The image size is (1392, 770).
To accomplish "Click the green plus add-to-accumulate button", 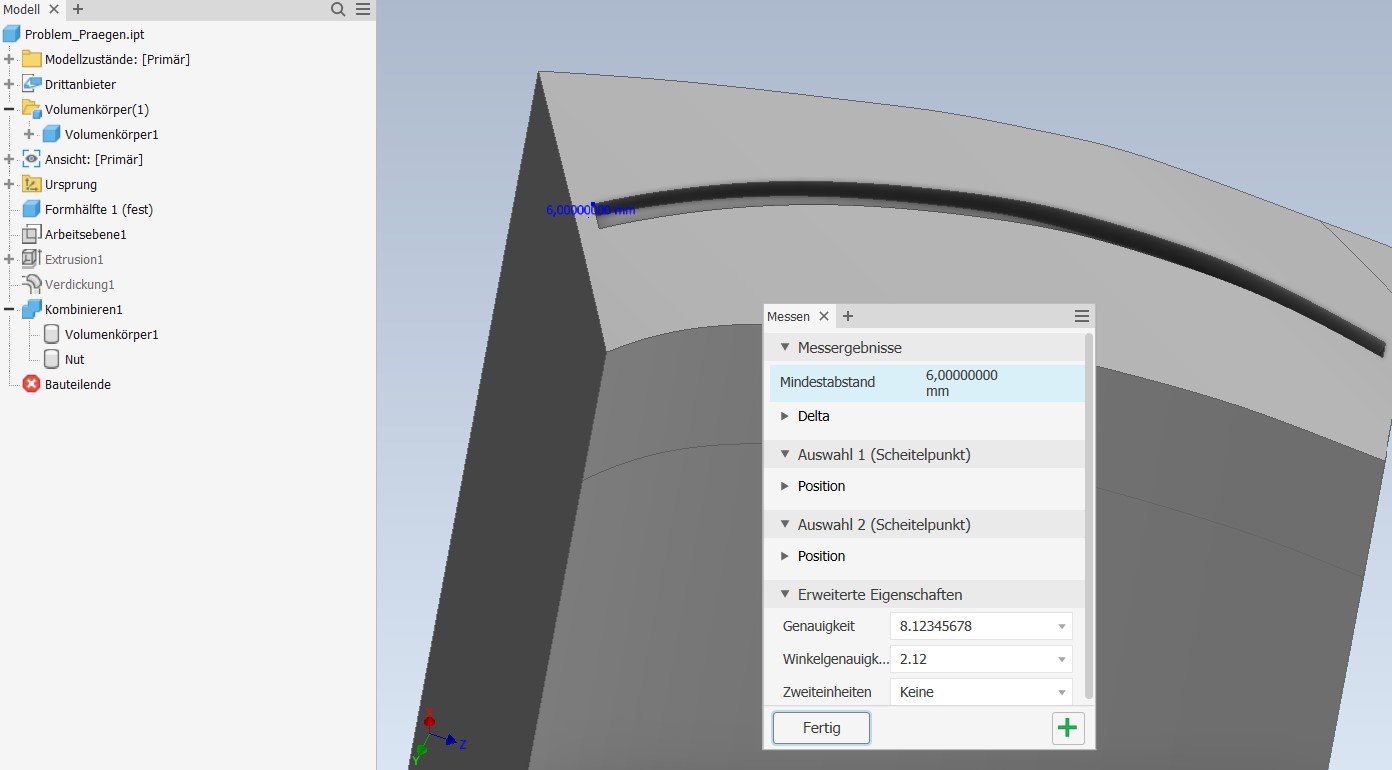I will tap(1068, 728).
